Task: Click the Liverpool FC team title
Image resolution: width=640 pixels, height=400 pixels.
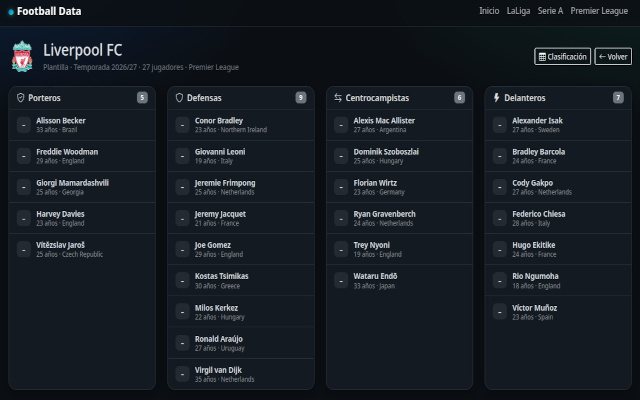Action: 82,50
